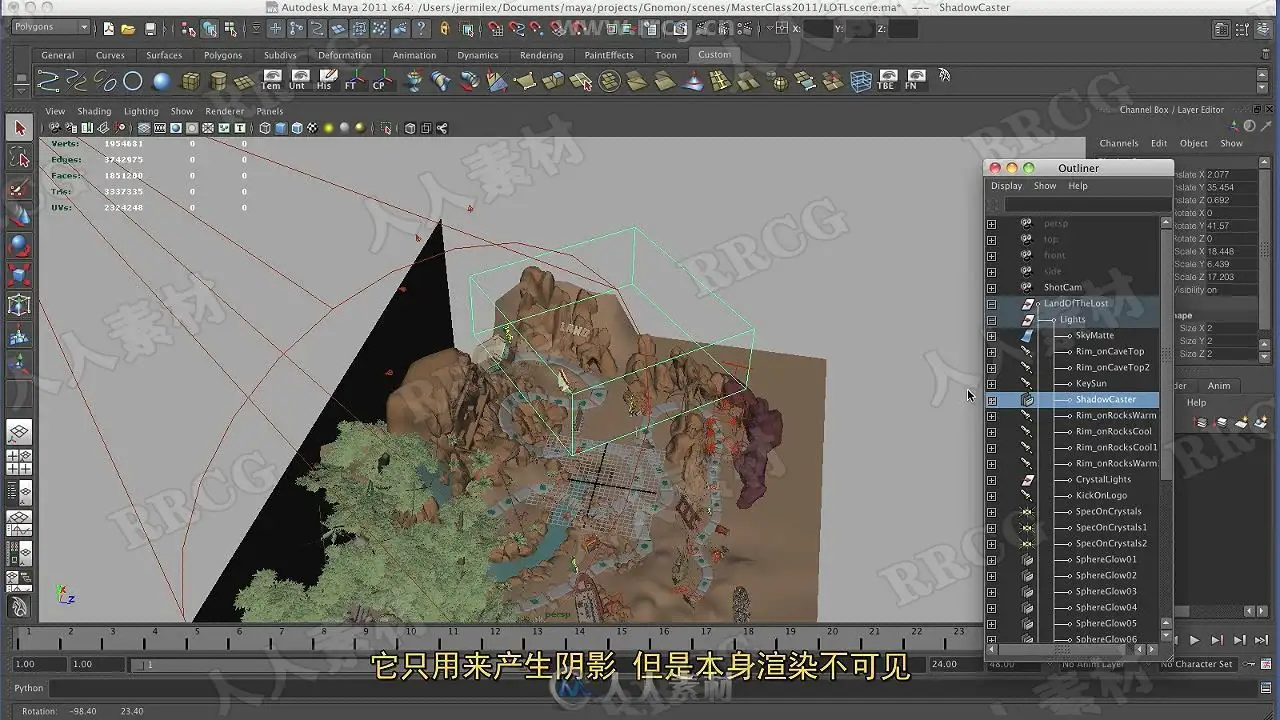Open the Polygons shelf tab

tap(223, 56)
